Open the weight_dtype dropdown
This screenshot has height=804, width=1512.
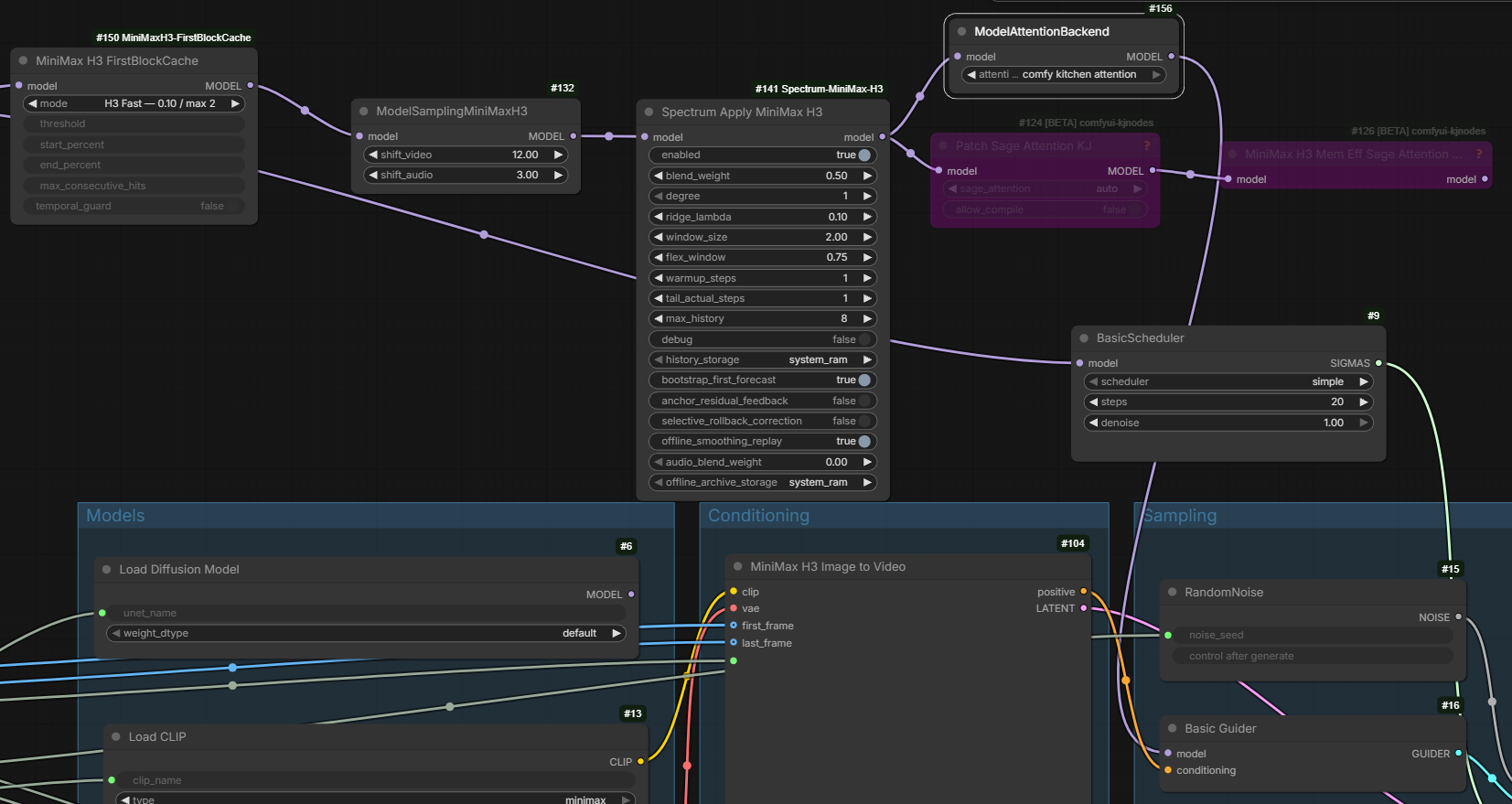point(366,633)
